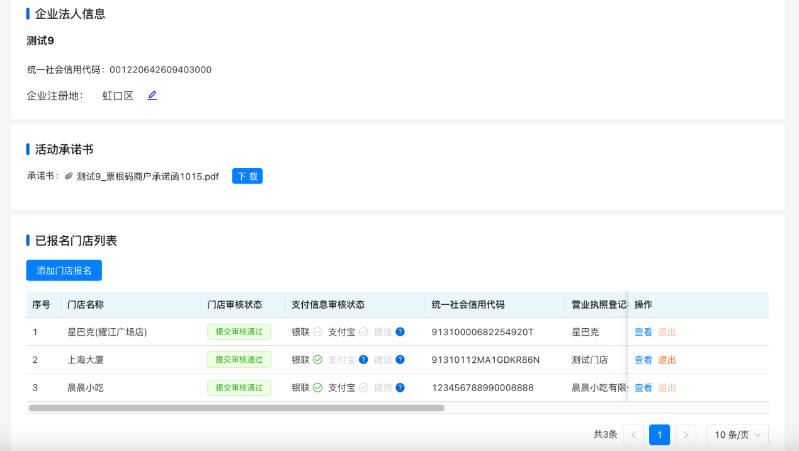Click the blue help icon in 上海大厦 row

click(400, 360)
